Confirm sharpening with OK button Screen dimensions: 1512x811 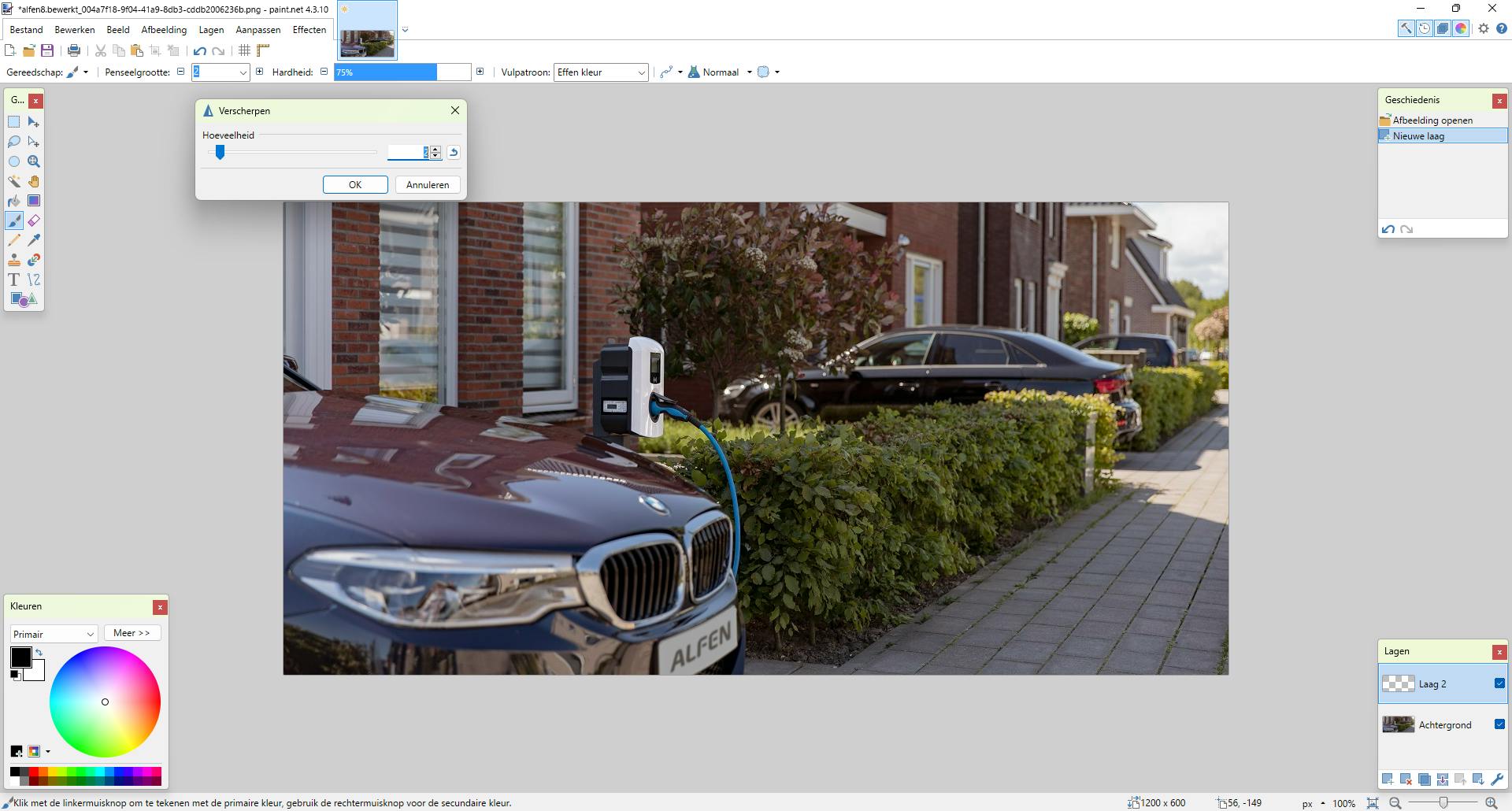click(355, 184)
